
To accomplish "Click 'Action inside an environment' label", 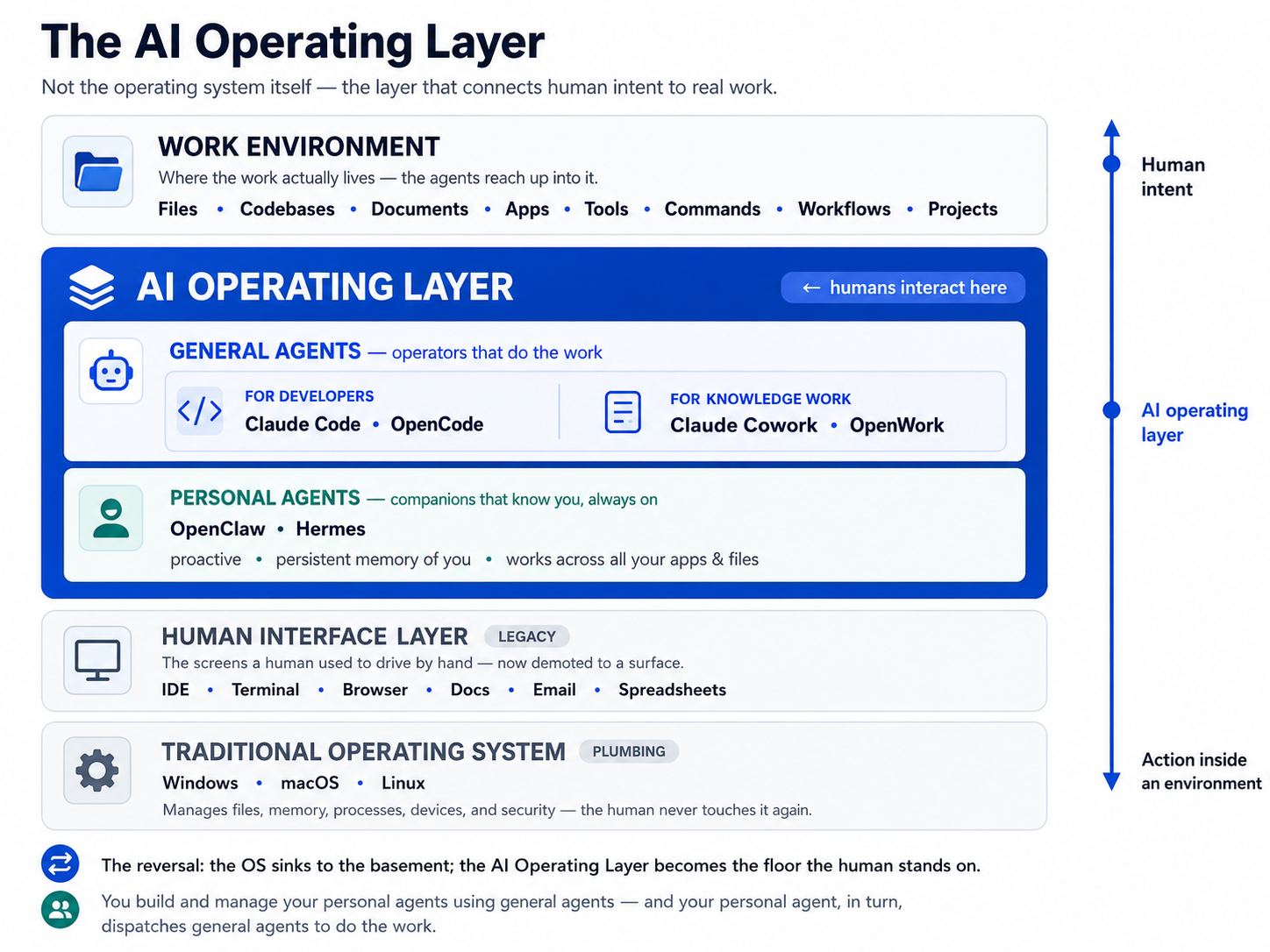I will (1202, 771).
